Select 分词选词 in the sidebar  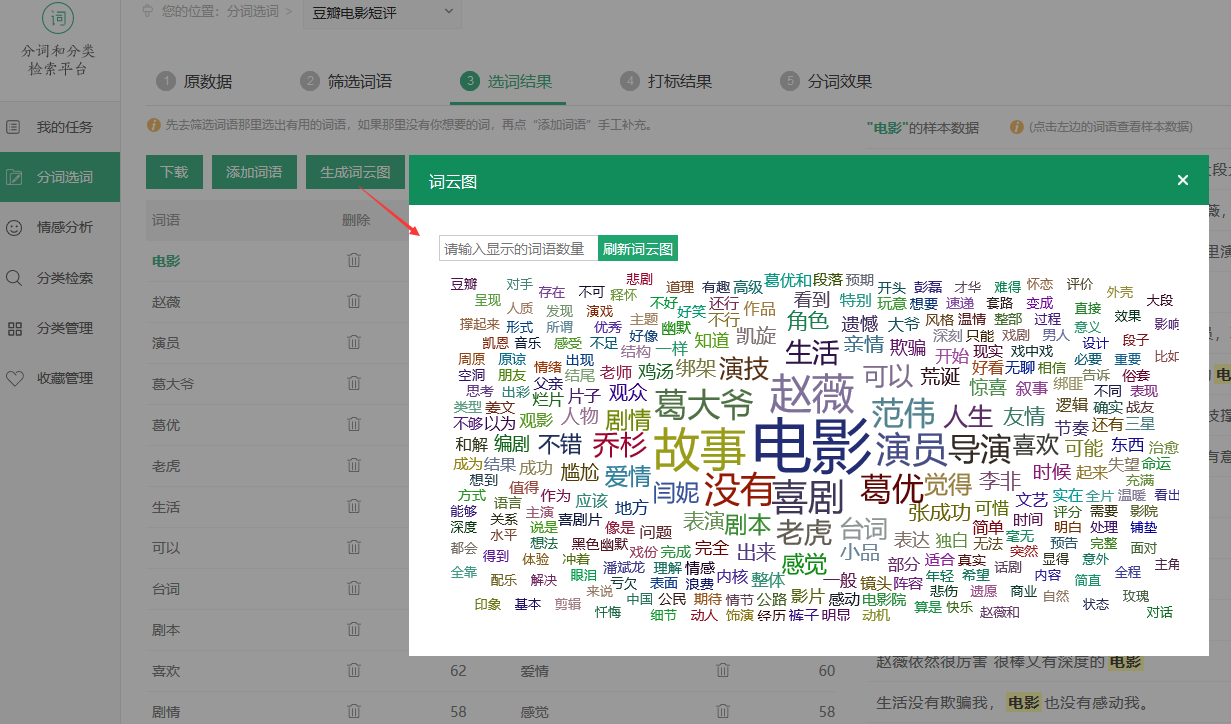pos(60,177)
